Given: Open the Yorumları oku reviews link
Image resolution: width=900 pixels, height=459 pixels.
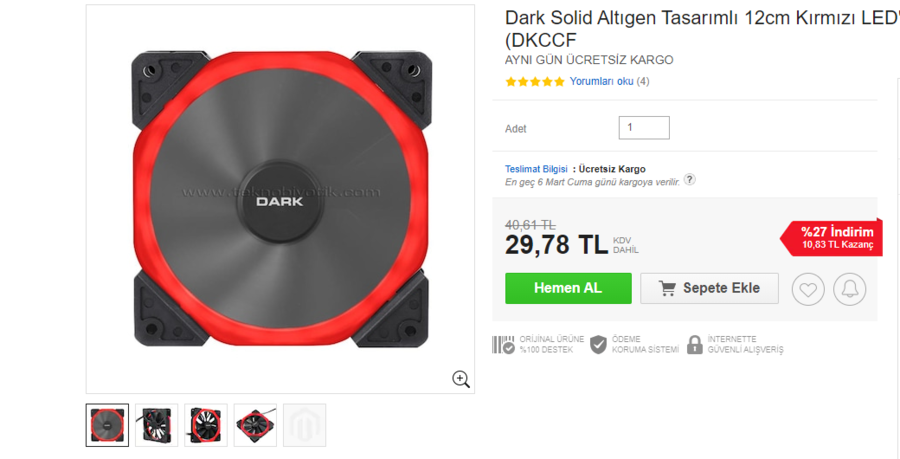Looking at the screenshot, I should tap(602, 81).
